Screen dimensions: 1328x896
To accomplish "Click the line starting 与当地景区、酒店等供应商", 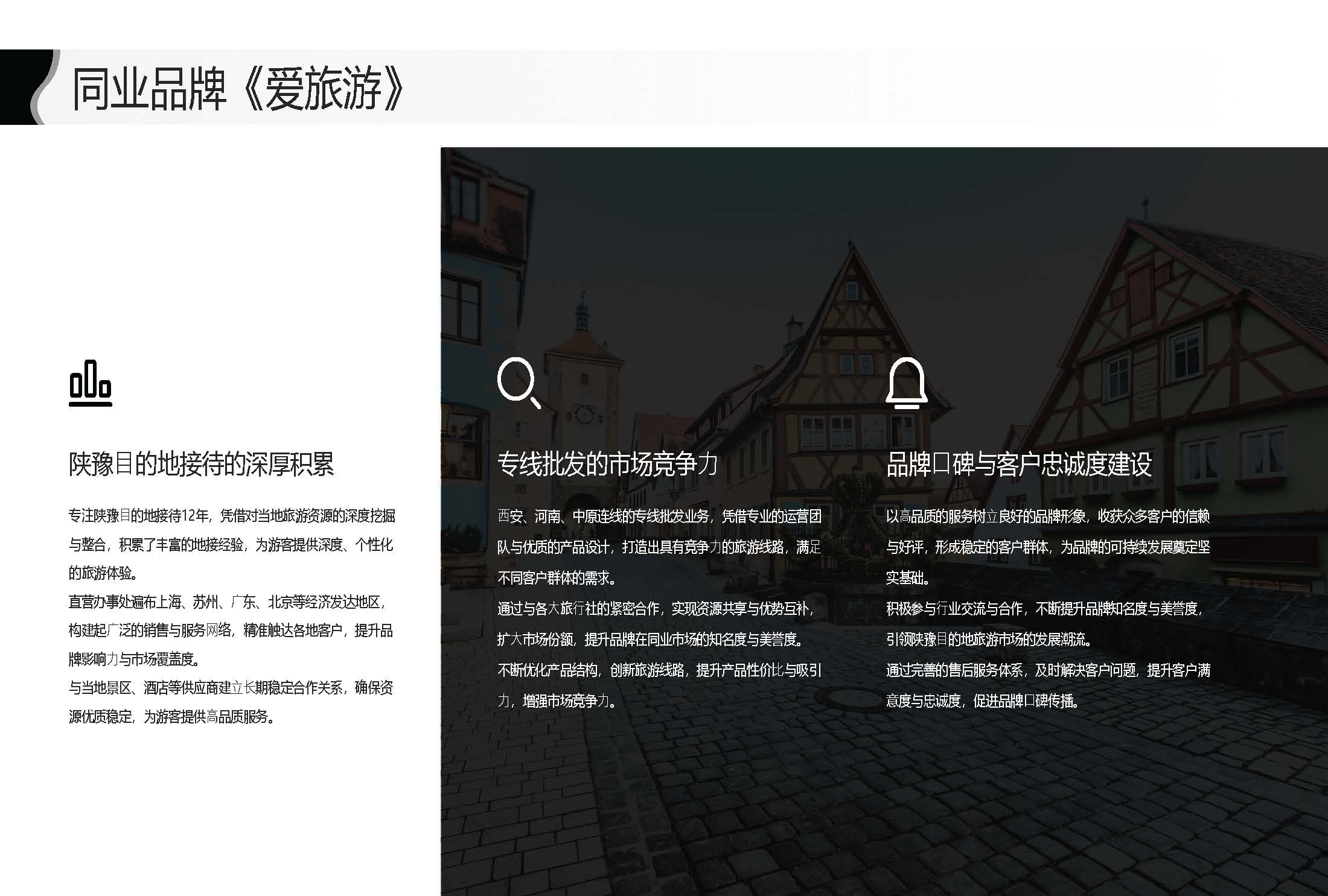I will point(231,688).
